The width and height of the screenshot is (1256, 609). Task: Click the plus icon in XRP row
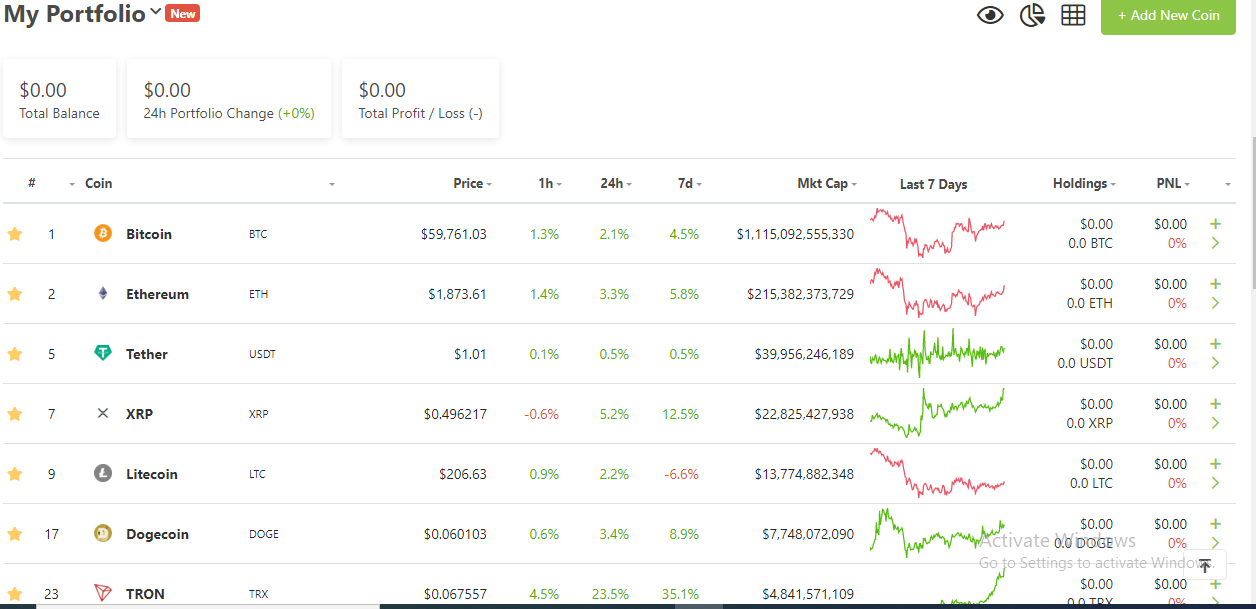tap(1215, 404)
